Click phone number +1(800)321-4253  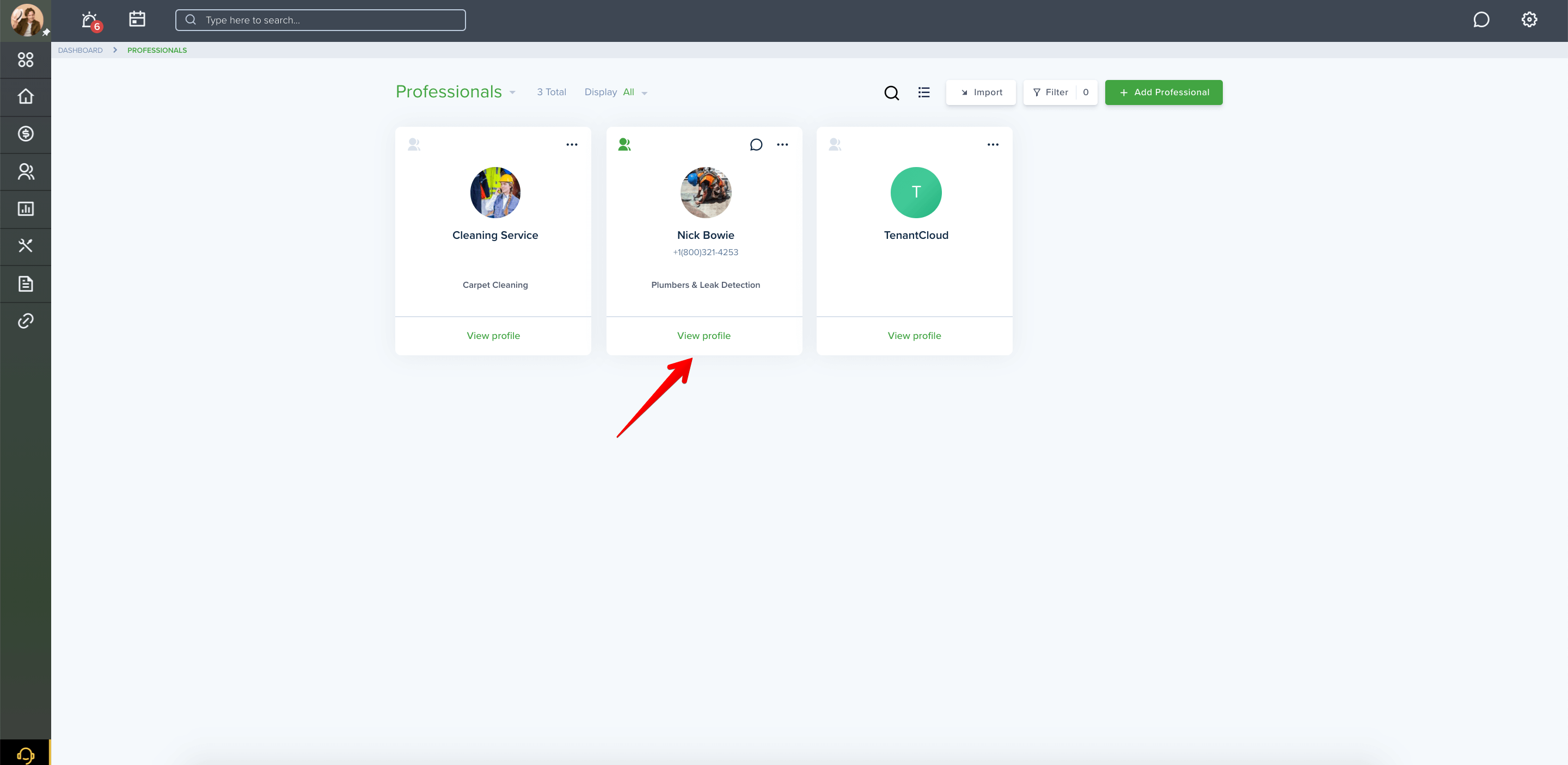click(x=706, y=252)
